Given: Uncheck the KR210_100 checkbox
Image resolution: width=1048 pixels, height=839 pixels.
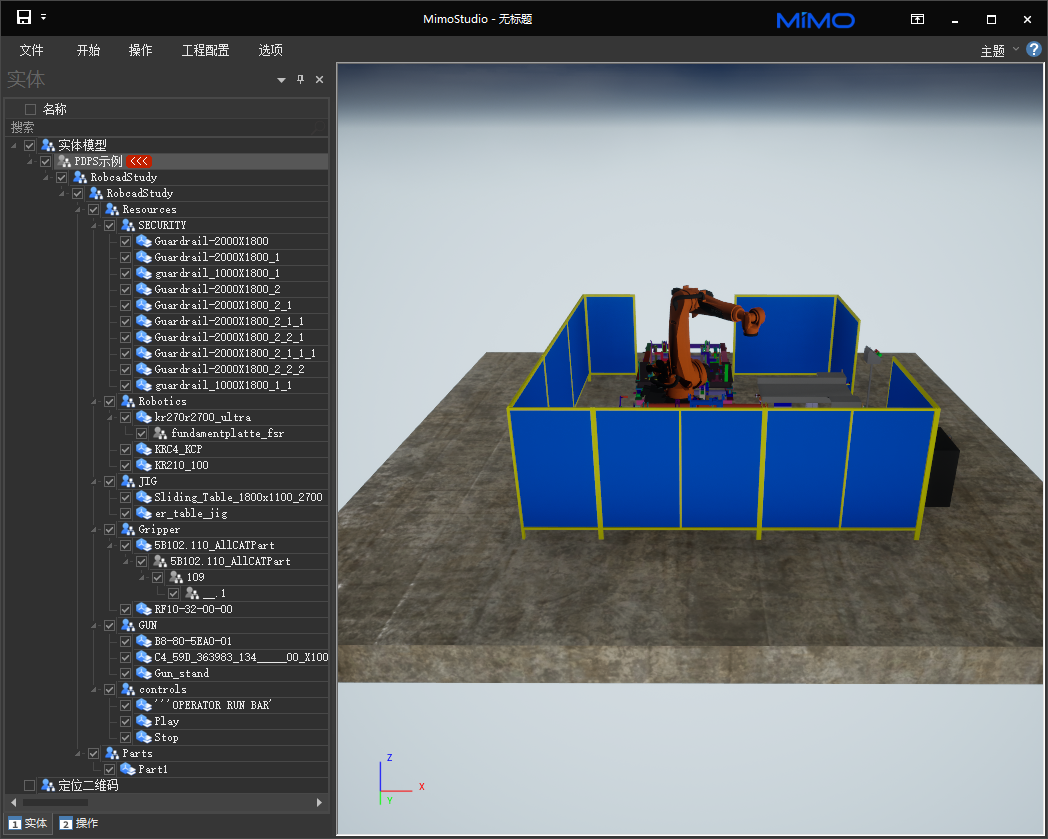Looking at the screenshot, I should (x=126, y=465).
